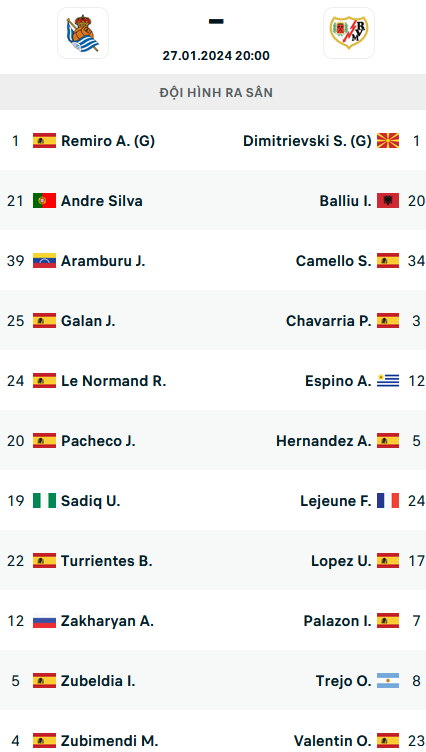Open player Remiro A. (G)
Image resolution: width=426 pixels, height=752 pixels.
click(x=108, y=141)
